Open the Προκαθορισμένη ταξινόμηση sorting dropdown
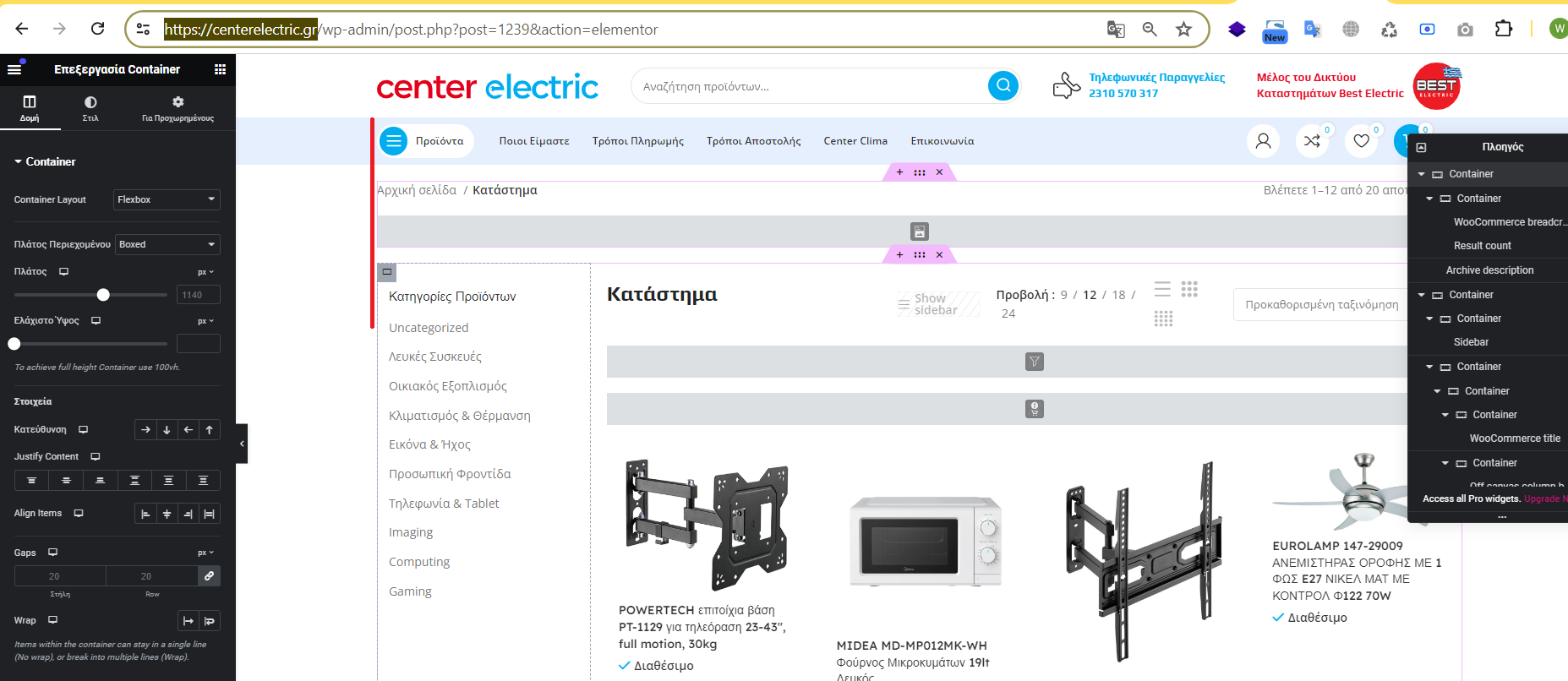This screenshot has height=681, width=1568. tap(1321, 305)
